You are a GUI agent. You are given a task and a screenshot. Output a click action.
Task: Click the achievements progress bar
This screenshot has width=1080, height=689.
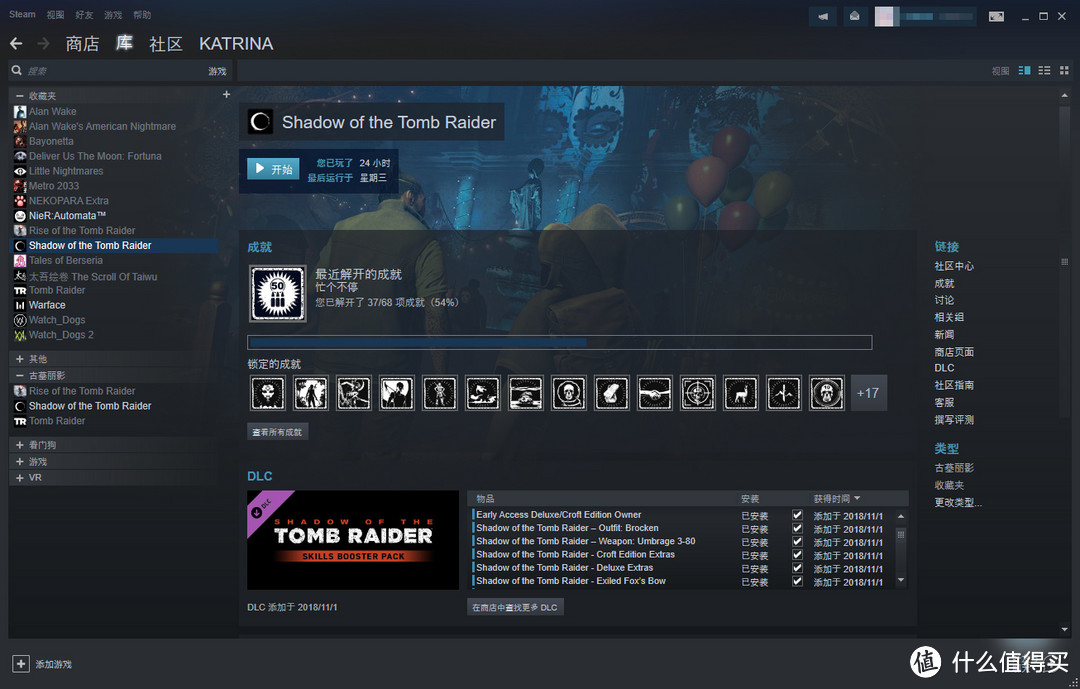pos(559,342)
